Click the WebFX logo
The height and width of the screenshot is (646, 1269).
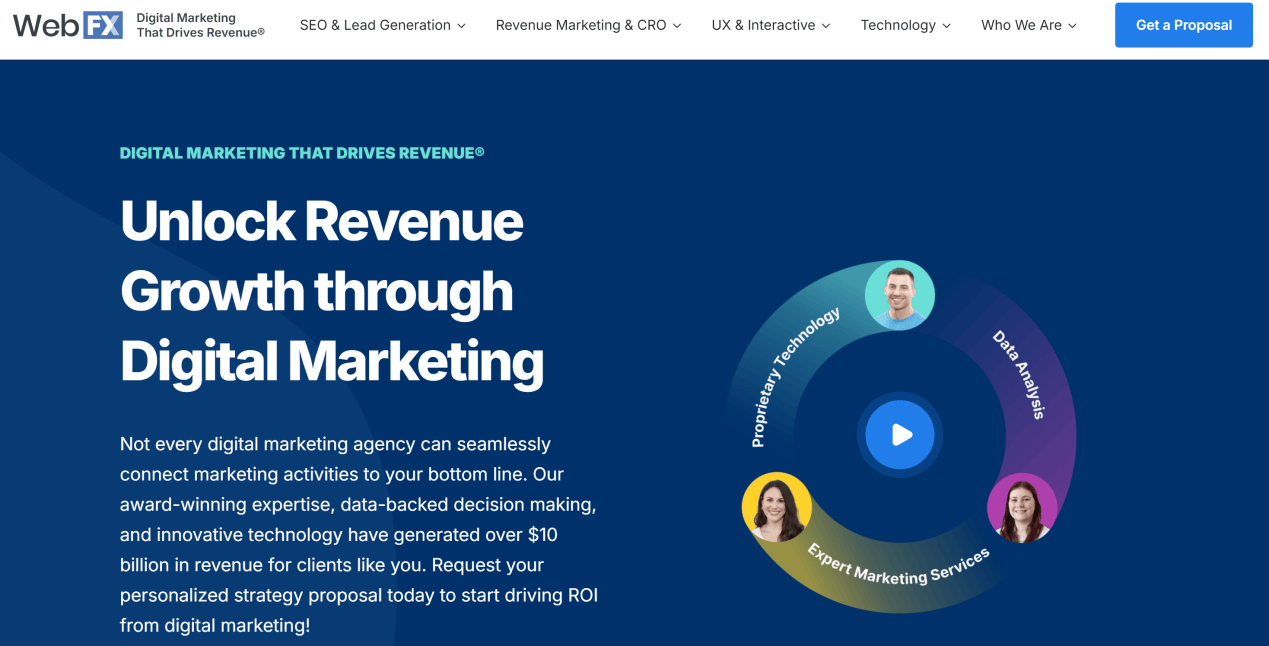tap(68, 25)
